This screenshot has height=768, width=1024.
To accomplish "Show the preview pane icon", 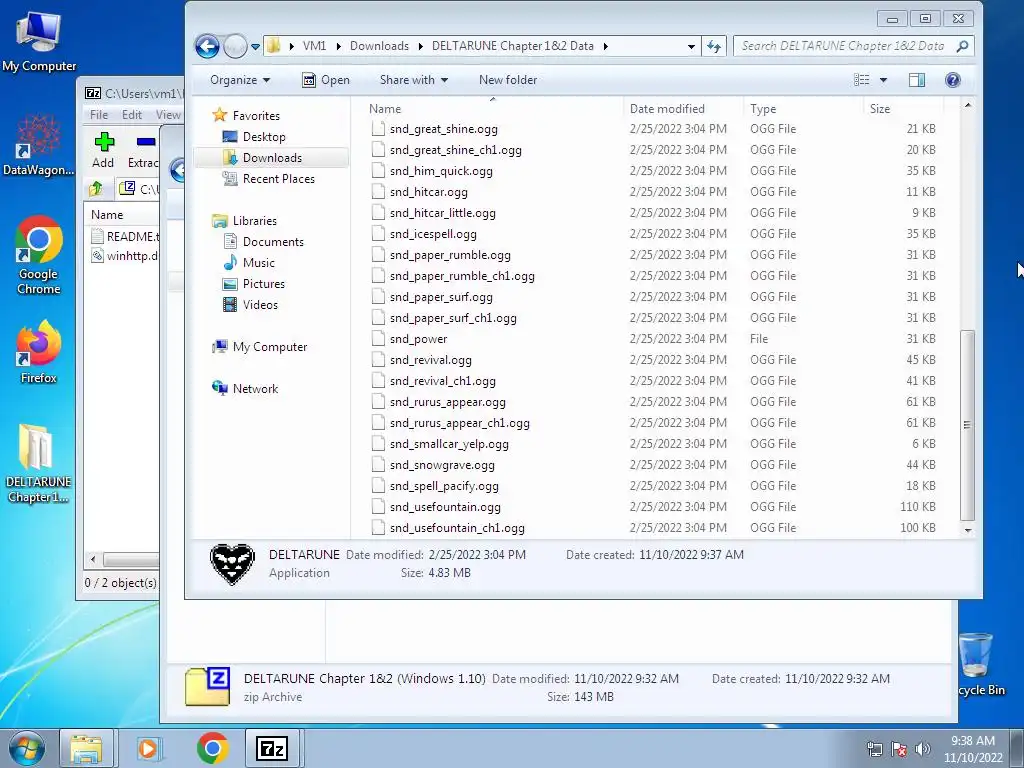I will coord(917,80).
